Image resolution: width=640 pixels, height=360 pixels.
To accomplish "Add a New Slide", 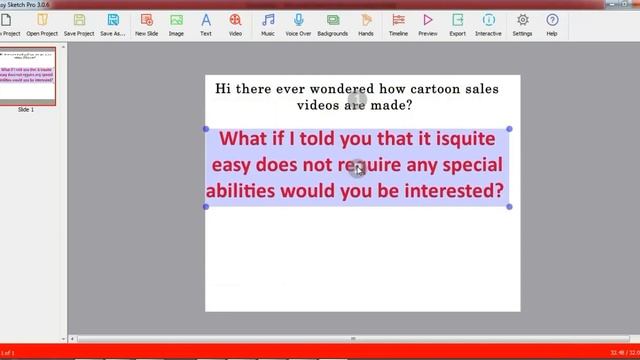I will tap(147, 24).
